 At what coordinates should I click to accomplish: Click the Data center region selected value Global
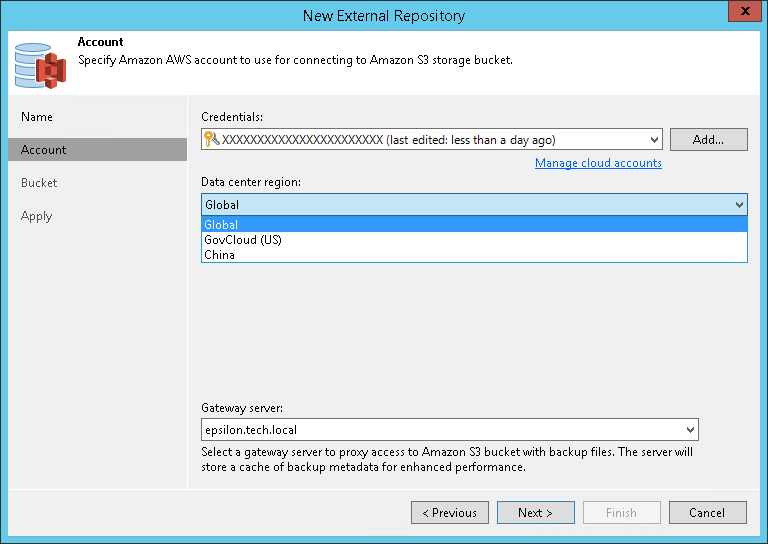(222, 205)
